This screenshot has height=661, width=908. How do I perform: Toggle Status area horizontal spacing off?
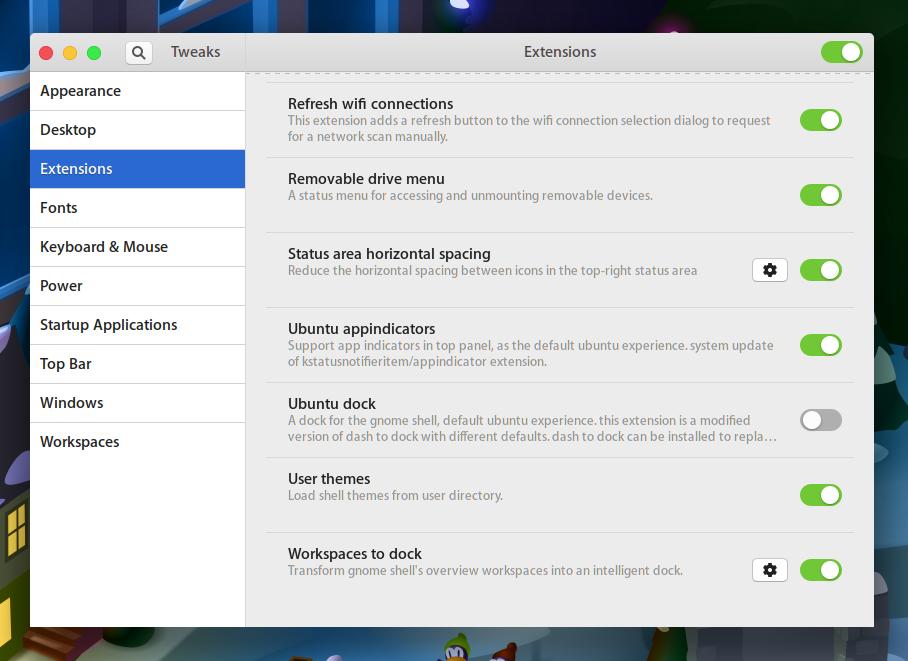pos(821,270)
